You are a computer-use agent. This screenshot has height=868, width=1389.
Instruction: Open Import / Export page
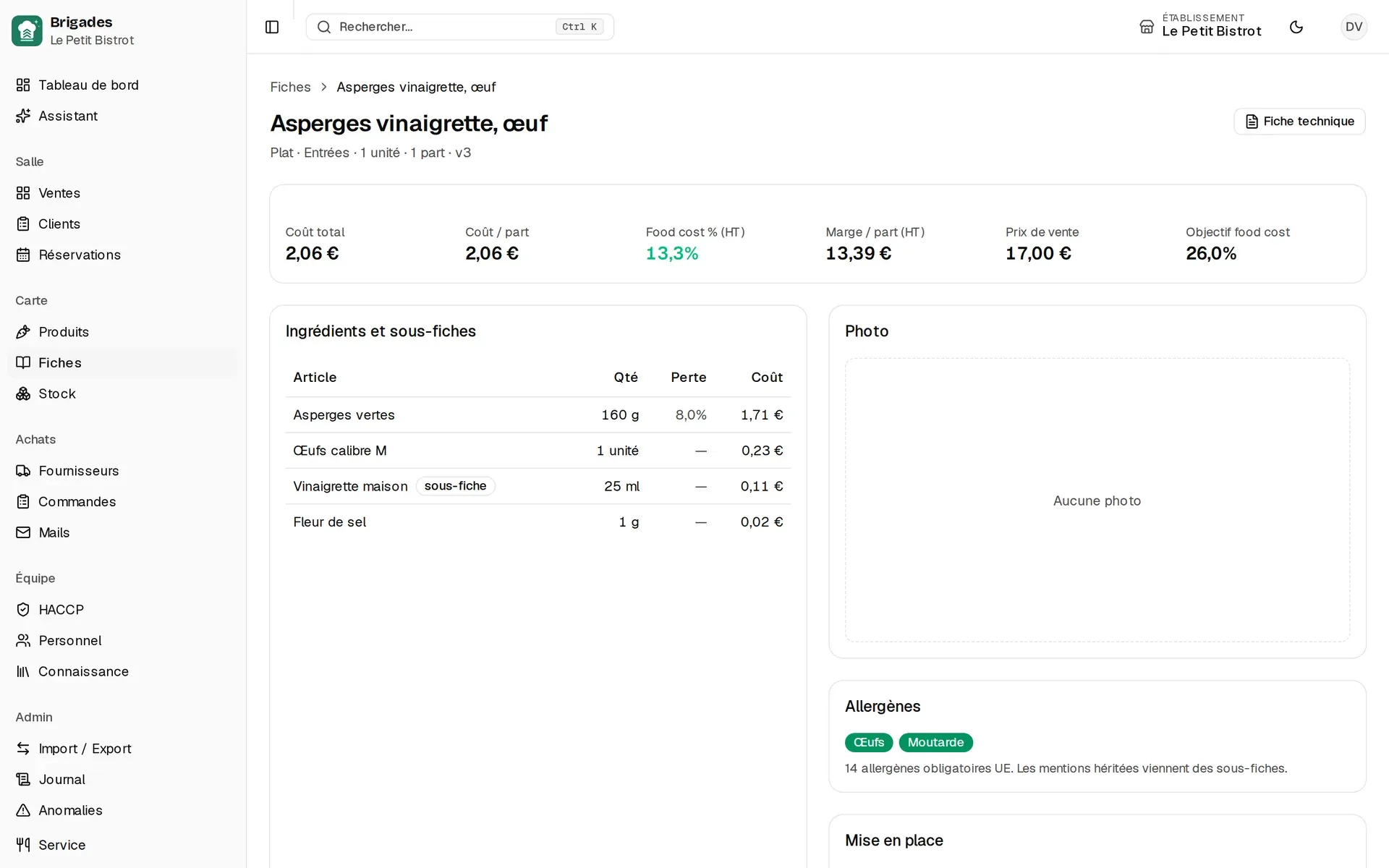point(122,749)
